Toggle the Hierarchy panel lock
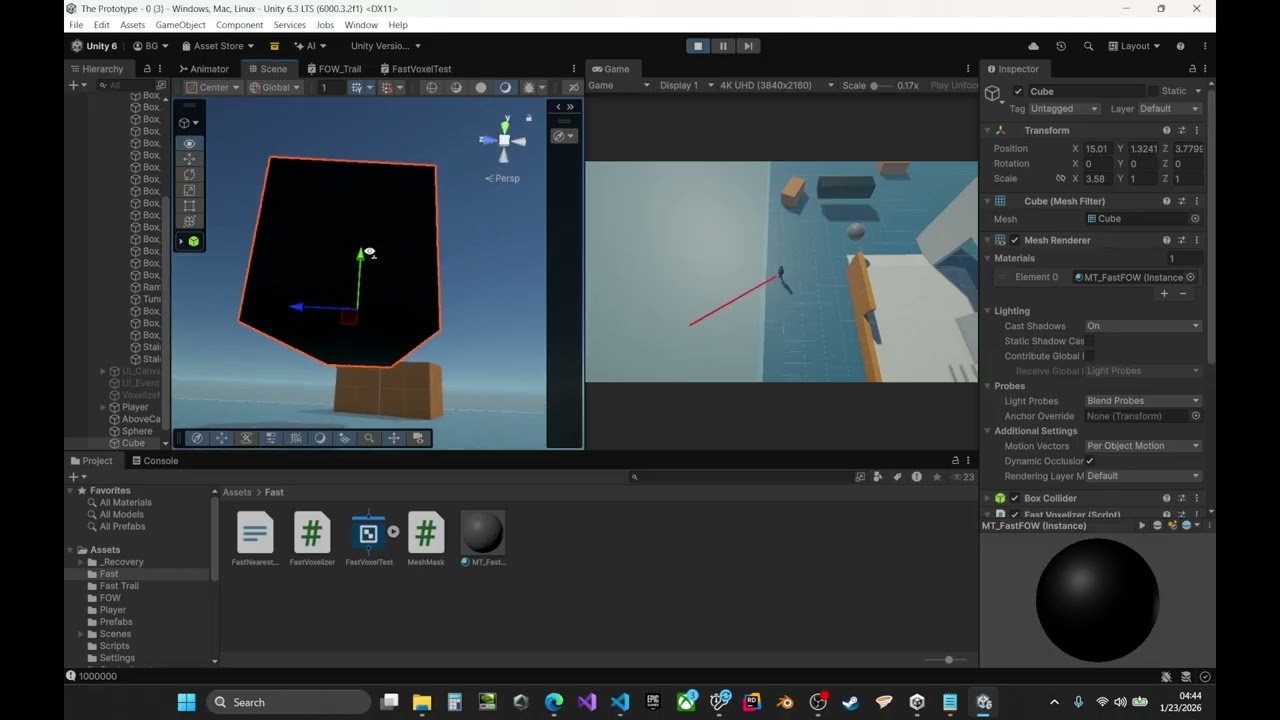The image size is (1280, 720). 147,69
